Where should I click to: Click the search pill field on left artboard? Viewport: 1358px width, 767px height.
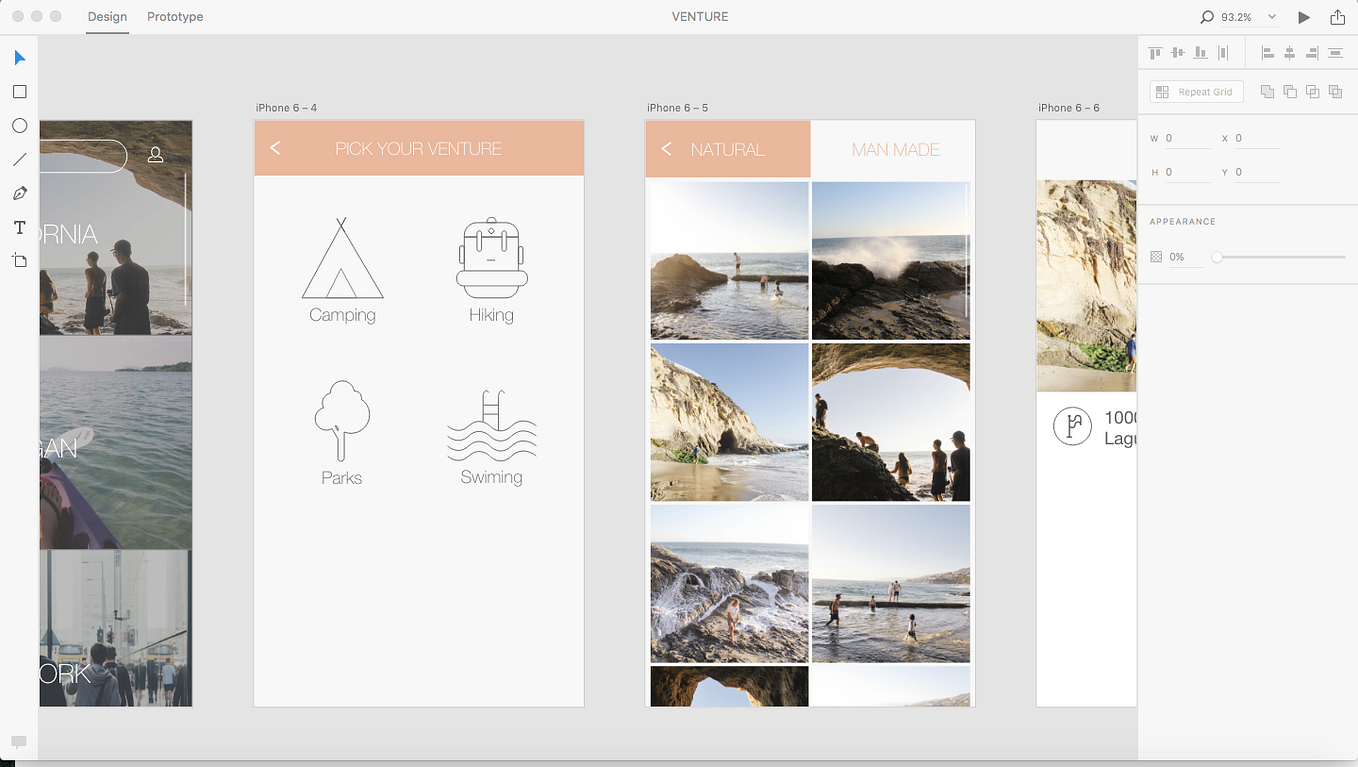(x=83, y=156)
